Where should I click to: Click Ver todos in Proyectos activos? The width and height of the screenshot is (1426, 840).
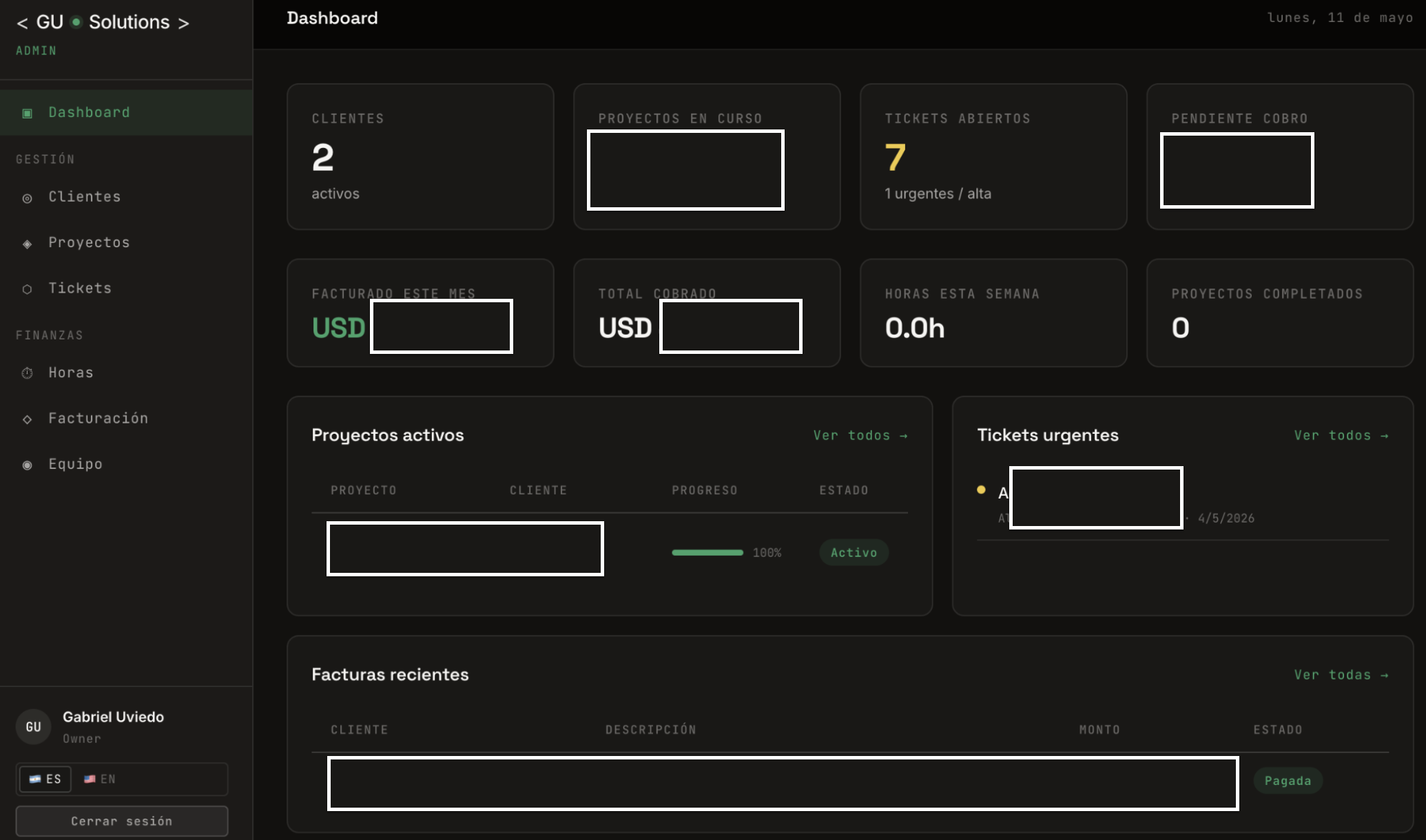860,435
